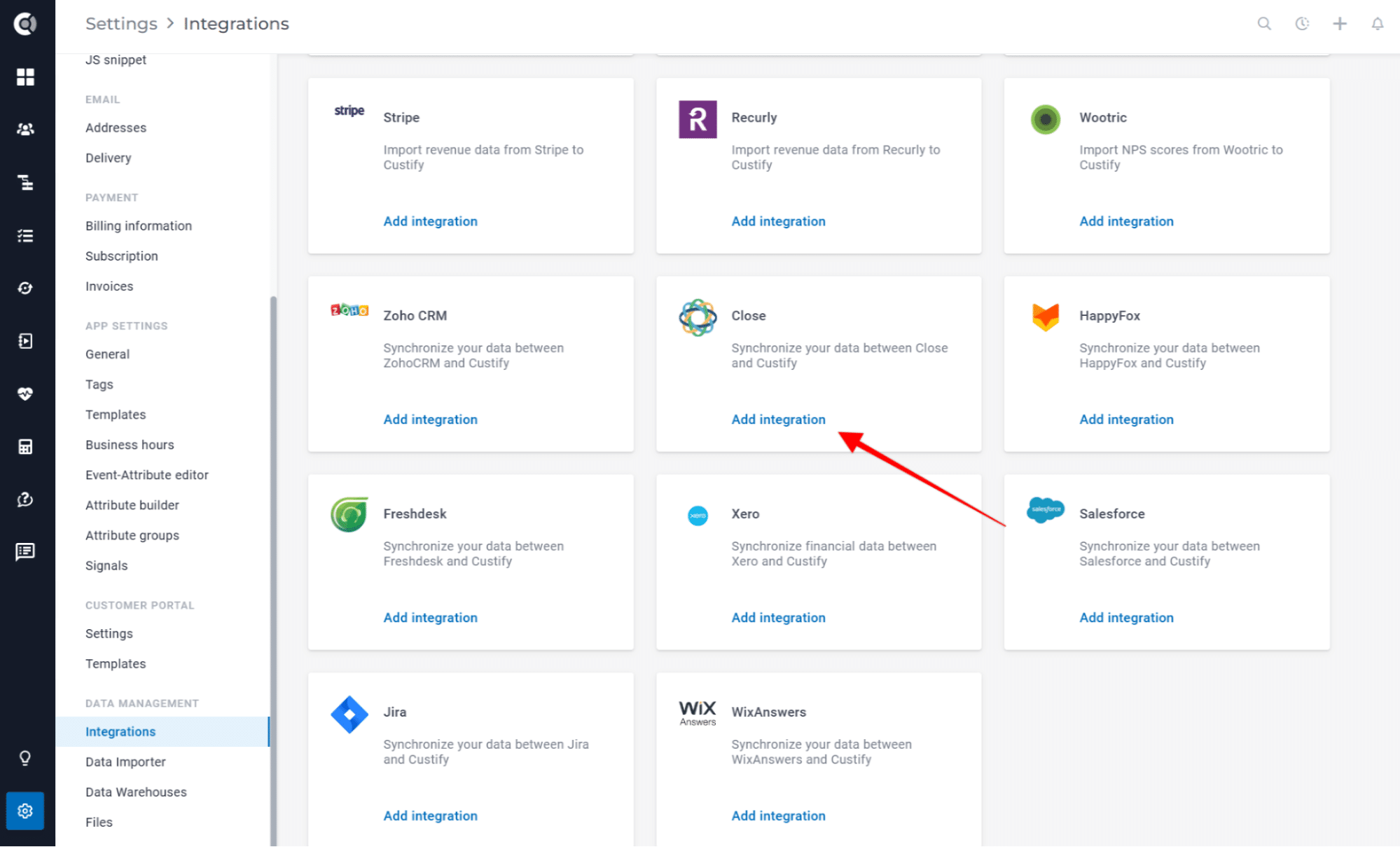The height and width of the screenshot is (847, 1400).
Task: Add the Salesforce integration
Action: click(x=1126, y=618)
